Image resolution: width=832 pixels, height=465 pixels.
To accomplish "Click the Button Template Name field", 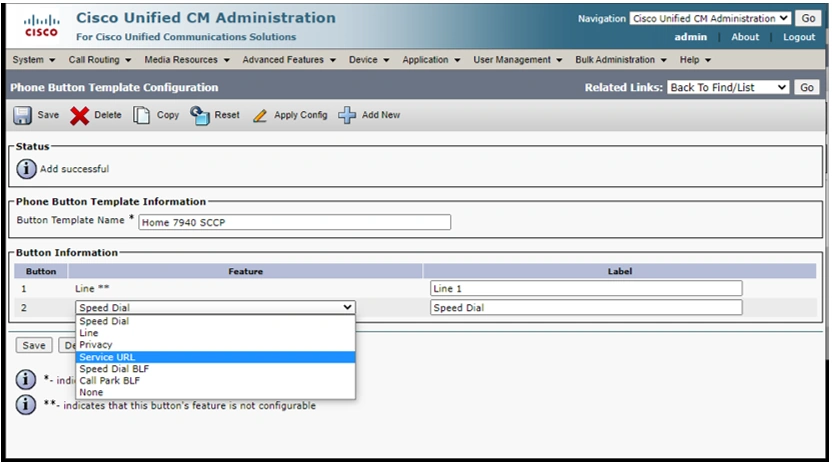I will [294, 222].
